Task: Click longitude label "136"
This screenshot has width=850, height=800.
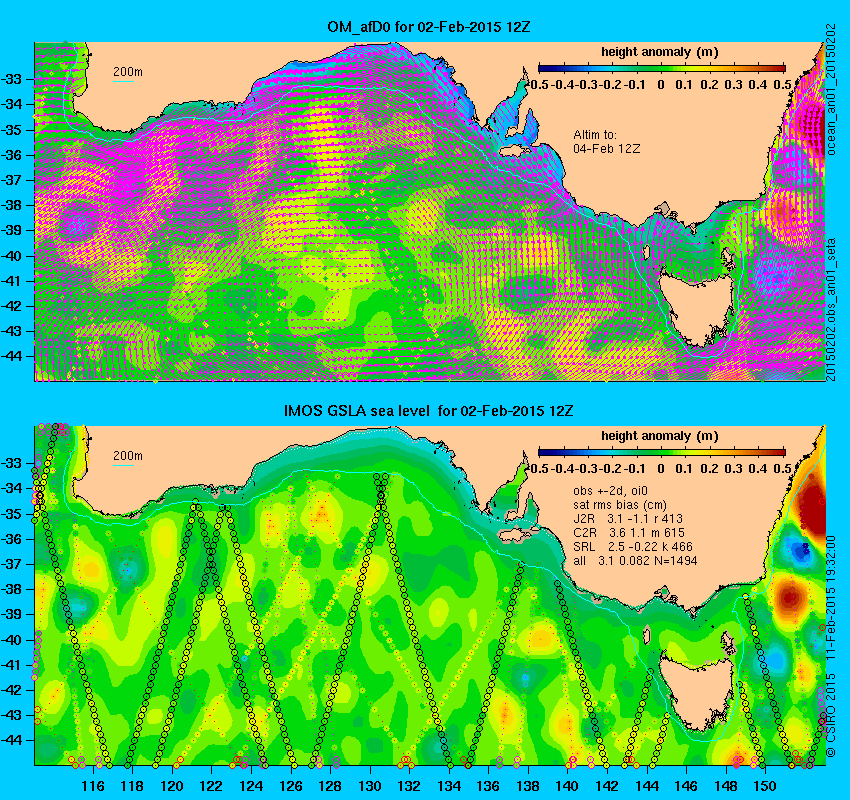Action: [489, 786]
